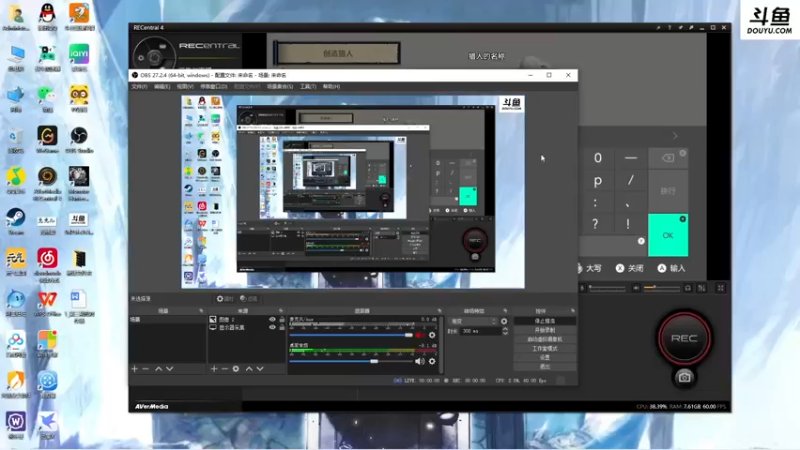This screenshot has height=450, width=800.
Task: Enter fullscreen preview in RECentral
Action: point(720,288)
